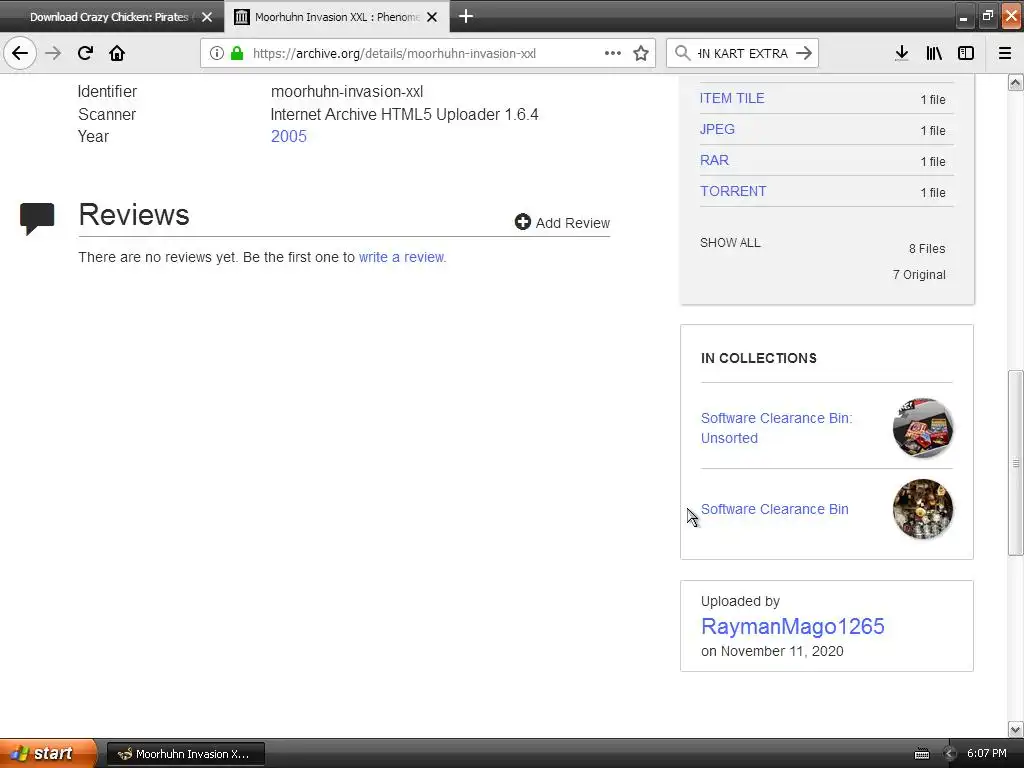Show site information icon in address bar
The image size is (1024, 768).
point(217,53)
